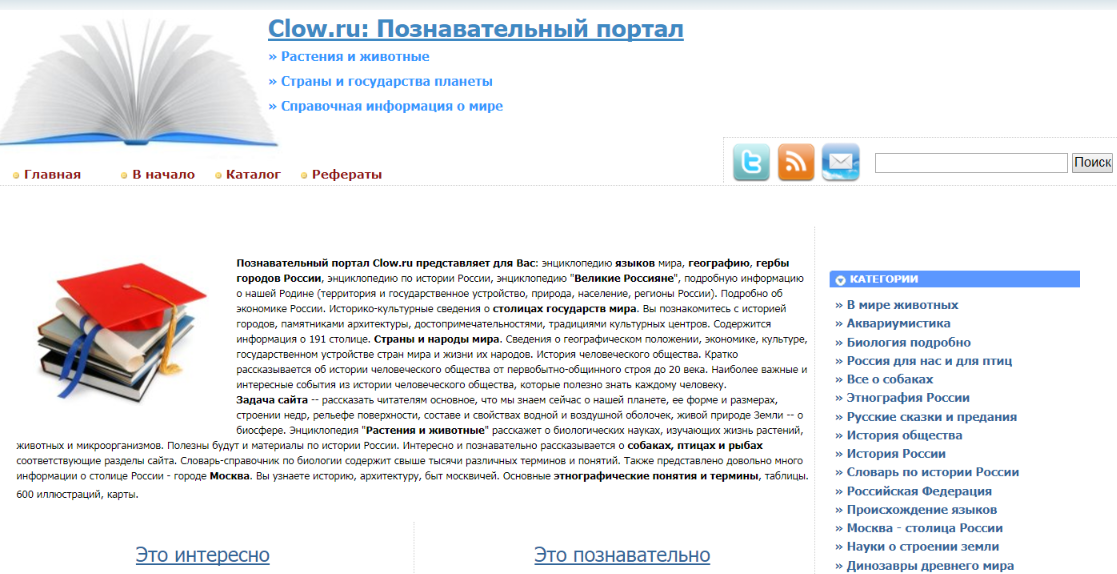Open the Каталог menu item
This screenshot has width=1117, height=574.
(x=254, y=174)
